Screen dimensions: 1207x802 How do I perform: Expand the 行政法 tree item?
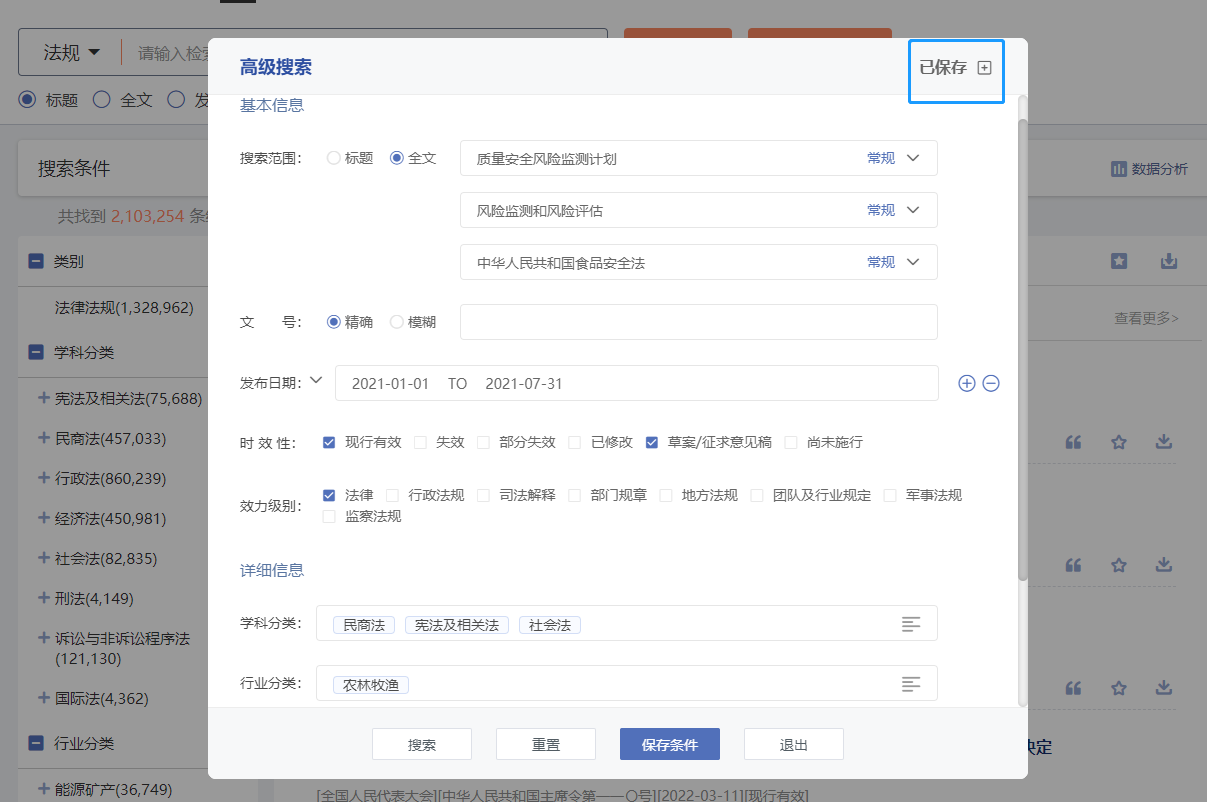[x=43, y=478]
